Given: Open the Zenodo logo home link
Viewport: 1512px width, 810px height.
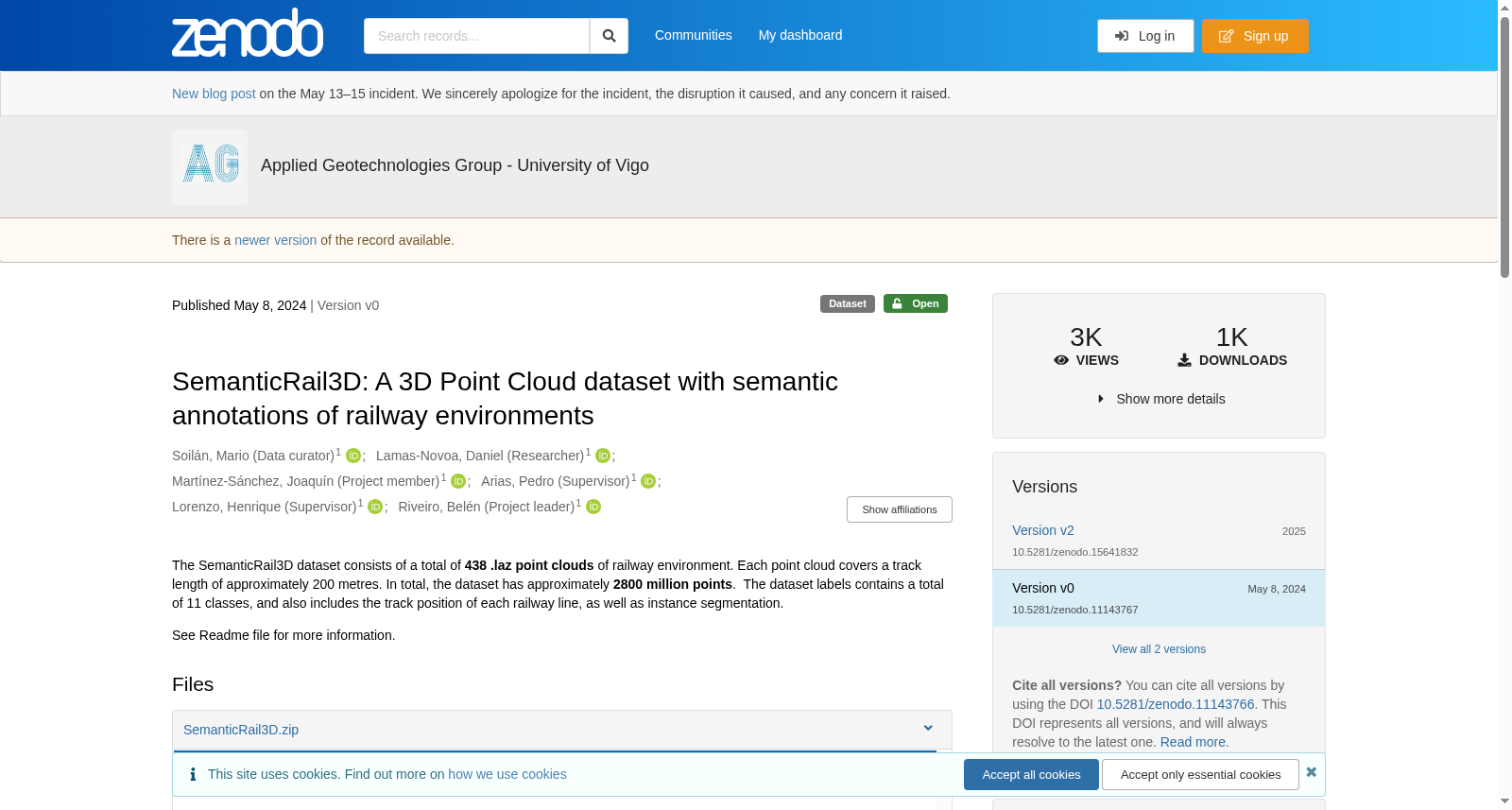Looking at the screenshot, I should (248, 33).
